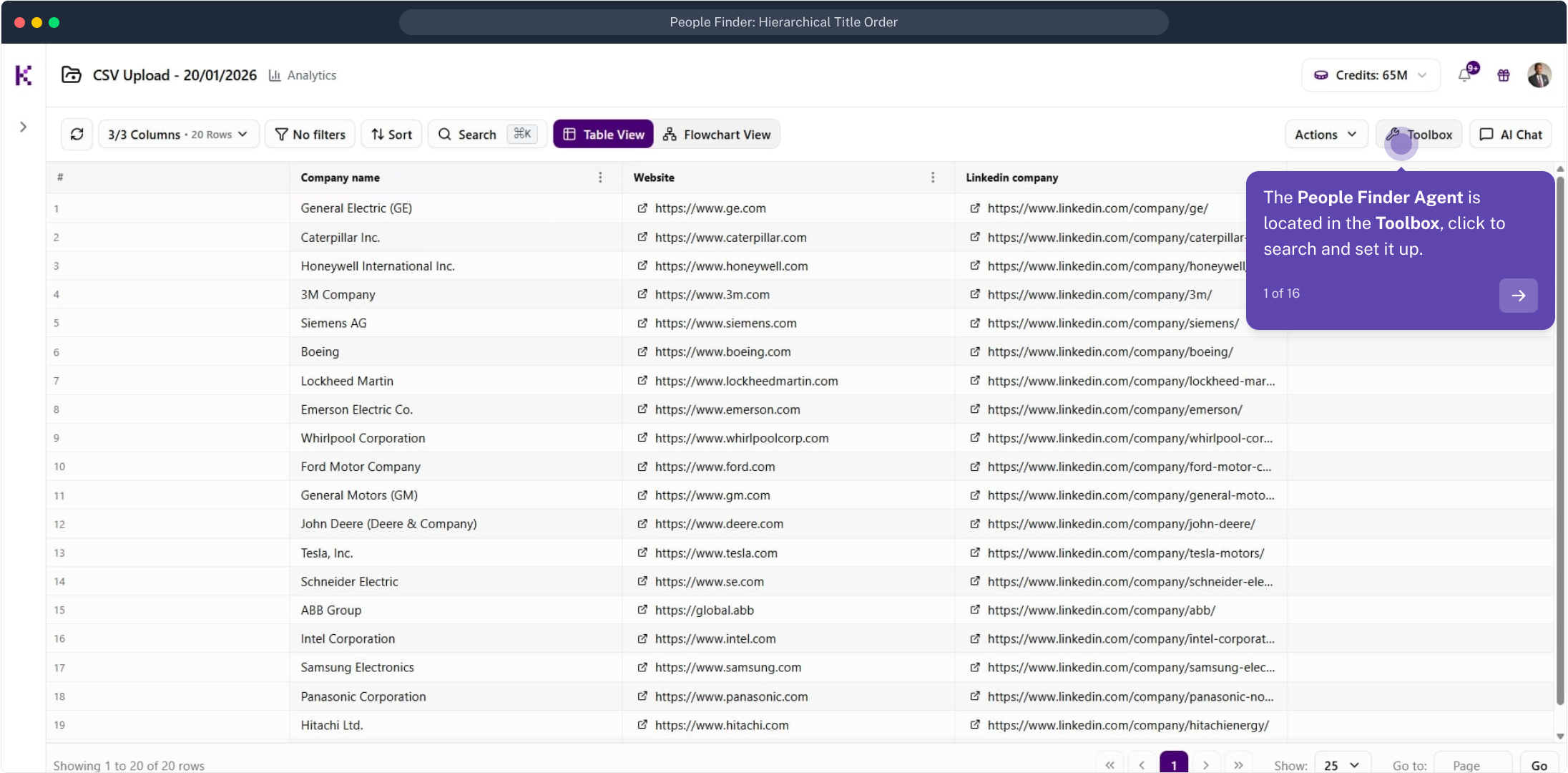Open https://www.ge.com external link icon
Screen dimensions: 1568x773
pos(642,208)
